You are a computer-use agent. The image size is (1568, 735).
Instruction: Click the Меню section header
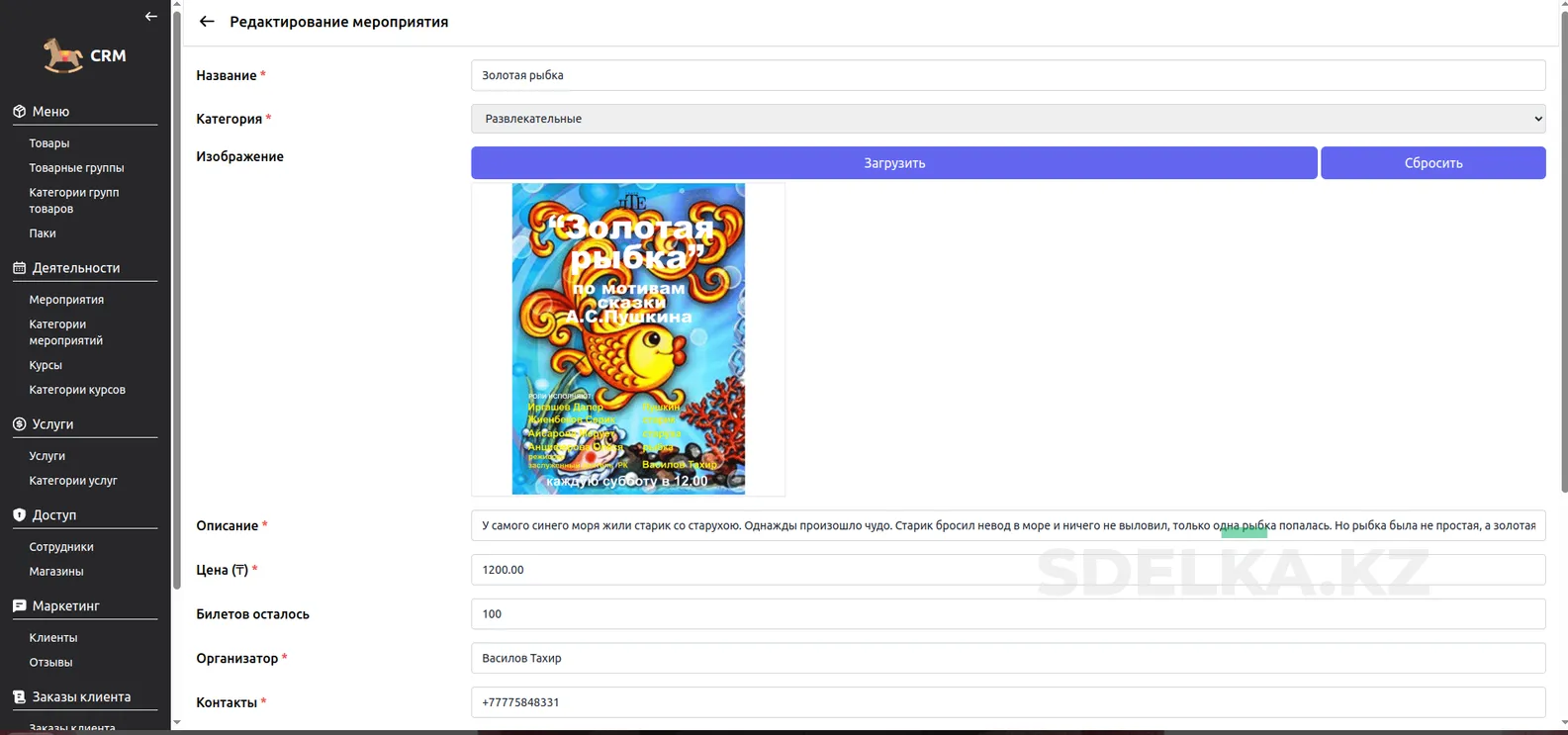[x=50, y=112]
